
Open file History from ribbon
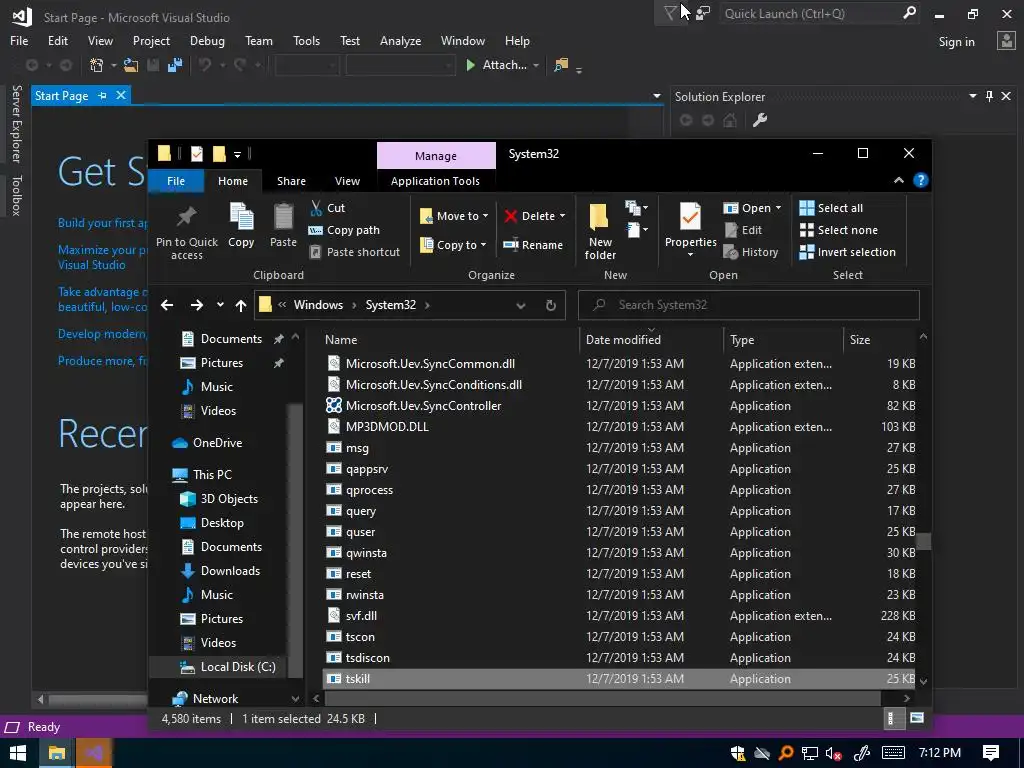point(751,252)
